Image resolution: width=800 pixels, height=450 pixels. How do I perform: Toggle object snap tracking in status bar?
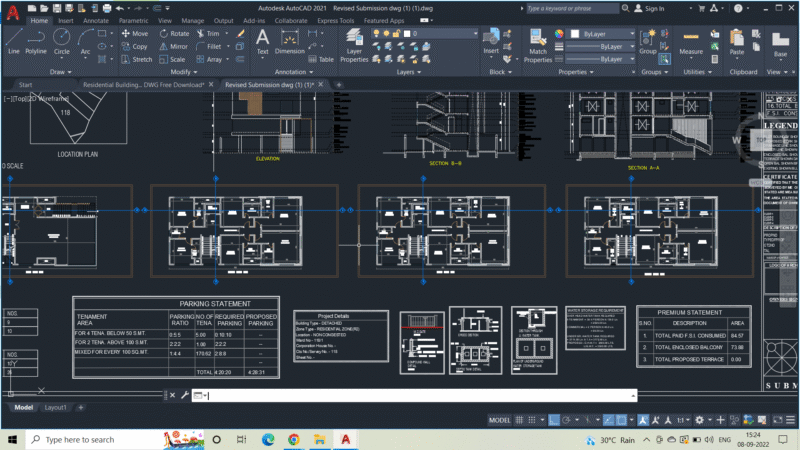[609, 420]
